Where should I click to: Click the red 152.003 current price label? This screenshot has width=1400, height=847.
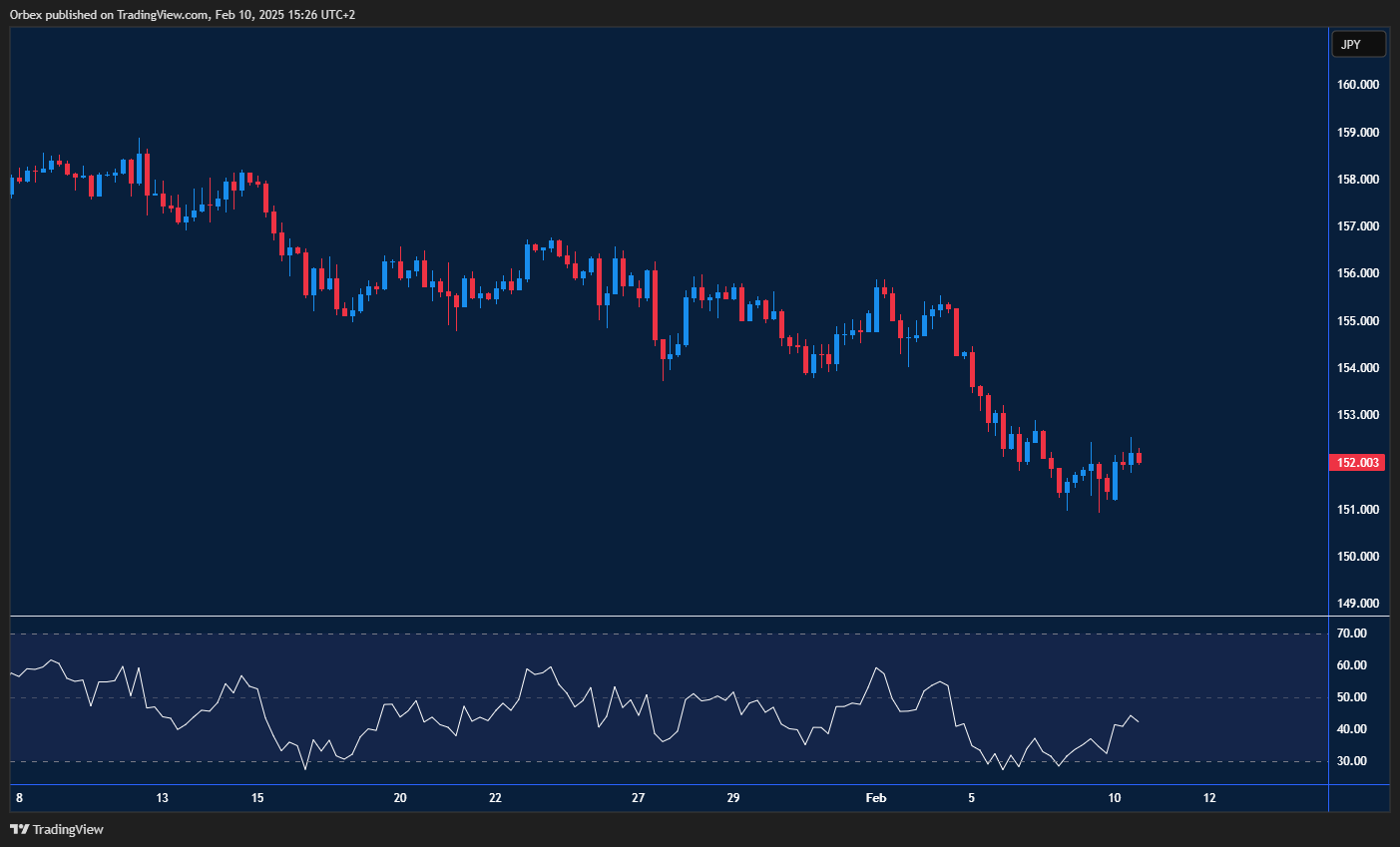tap(1358, 463)
